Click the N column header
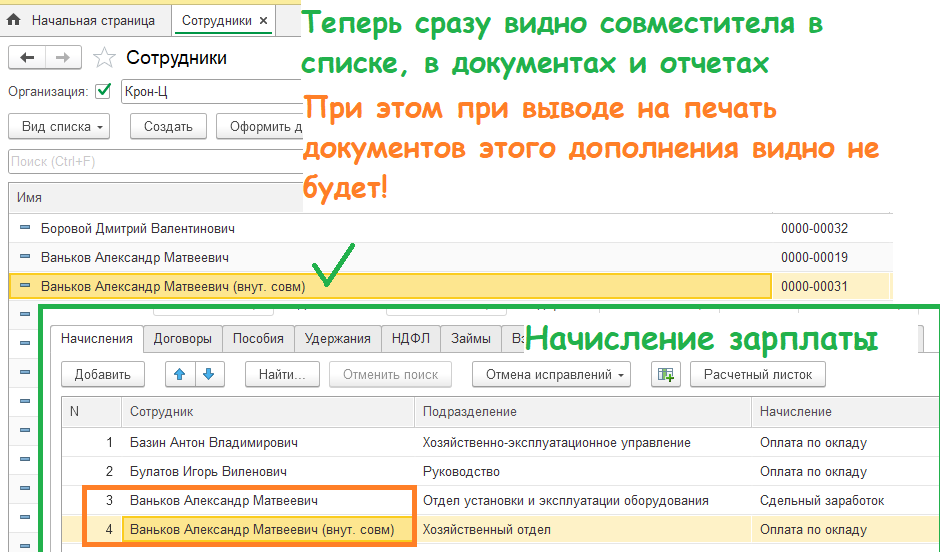The width and height of the screenshot is (940, 552). [x=92, y=412]
